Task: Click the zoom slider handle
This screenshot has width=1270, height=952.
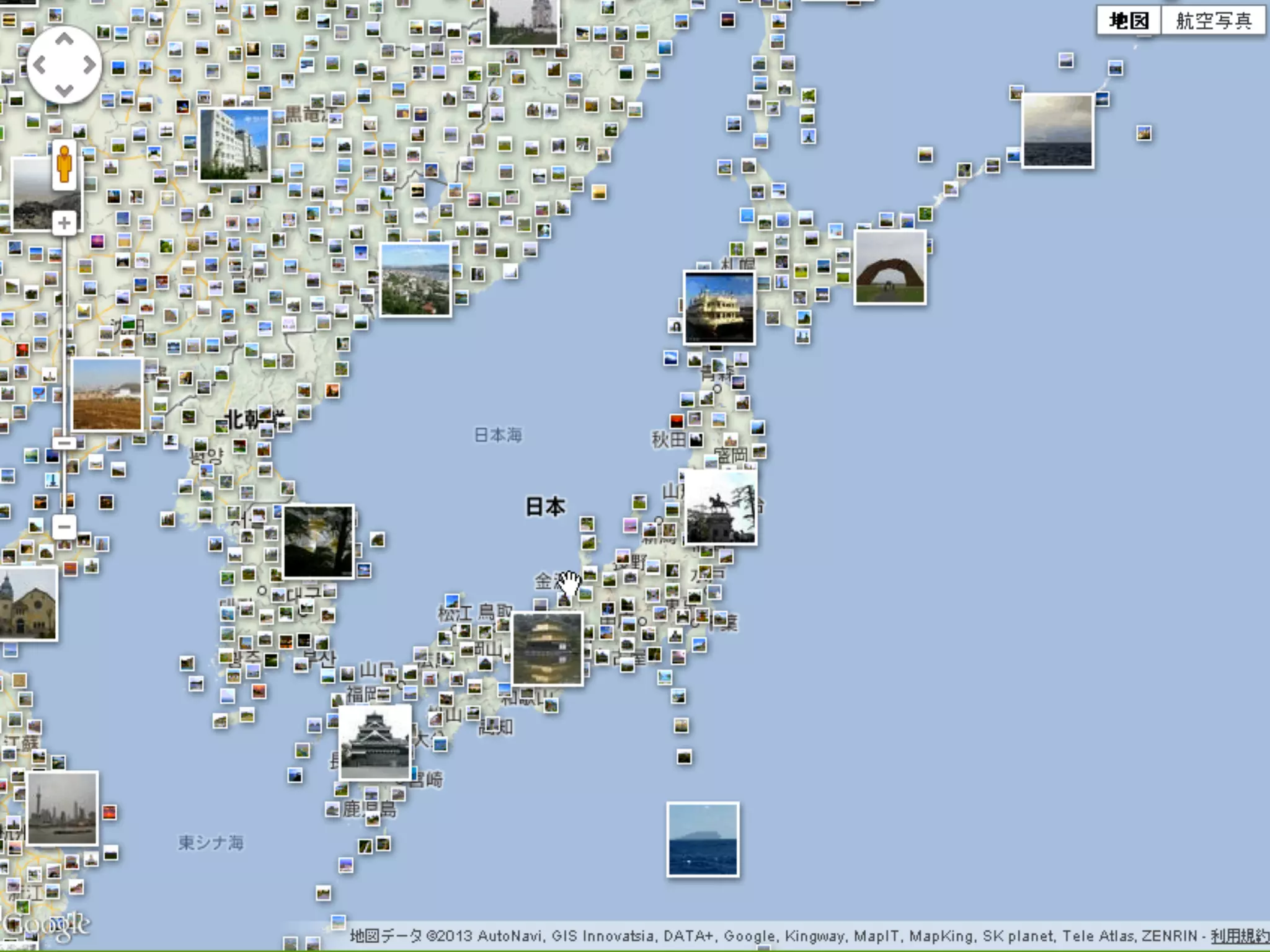Action: 64,443
